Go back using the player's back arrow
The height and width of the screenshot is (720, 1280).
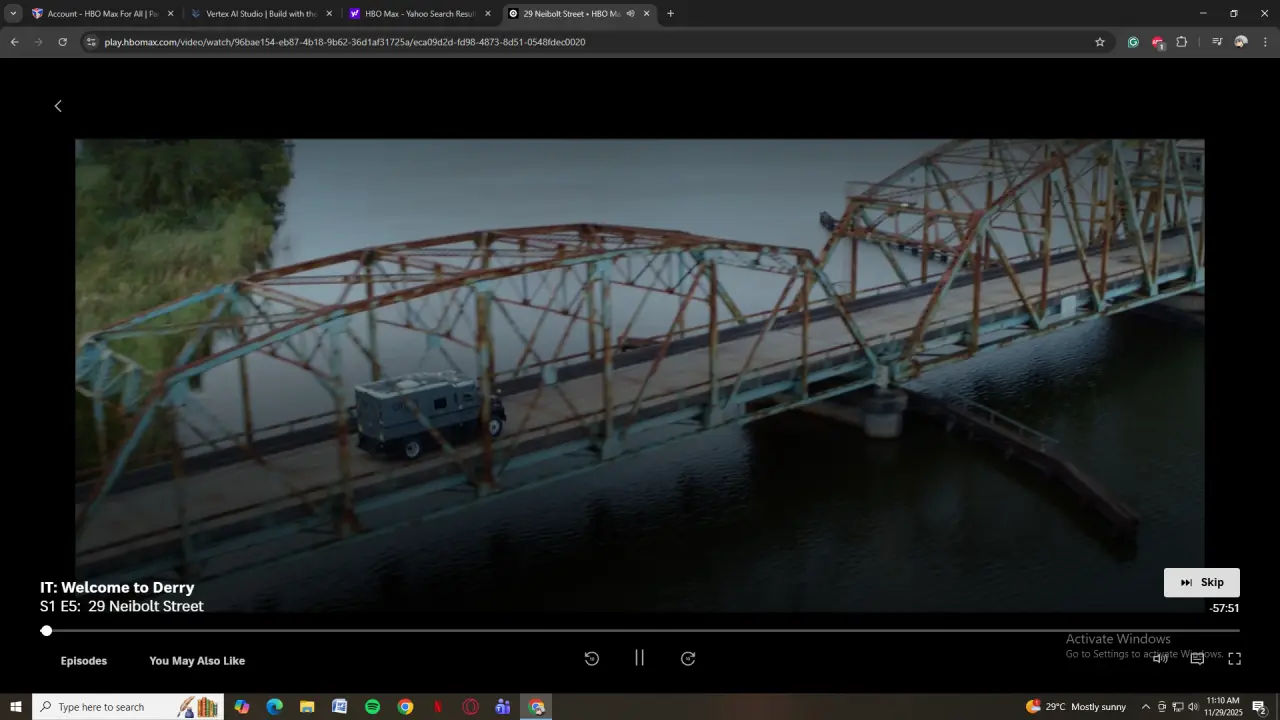click(x=58, y=106)
